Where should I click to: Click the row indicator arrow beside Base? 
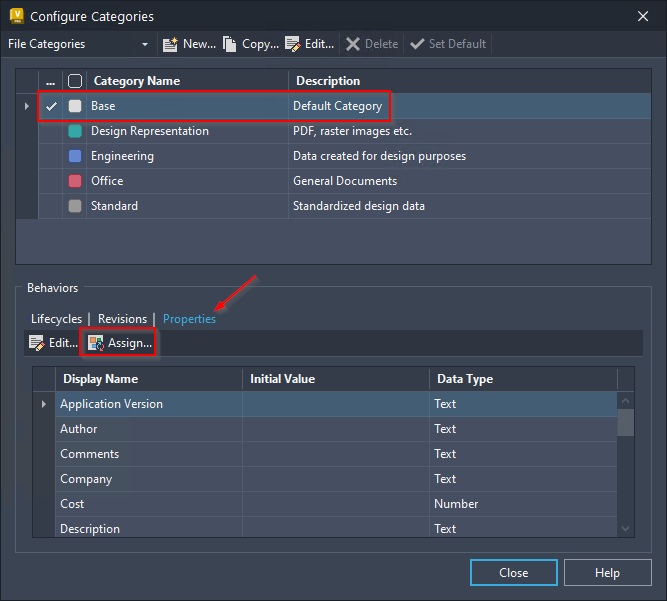click(27, 106)
